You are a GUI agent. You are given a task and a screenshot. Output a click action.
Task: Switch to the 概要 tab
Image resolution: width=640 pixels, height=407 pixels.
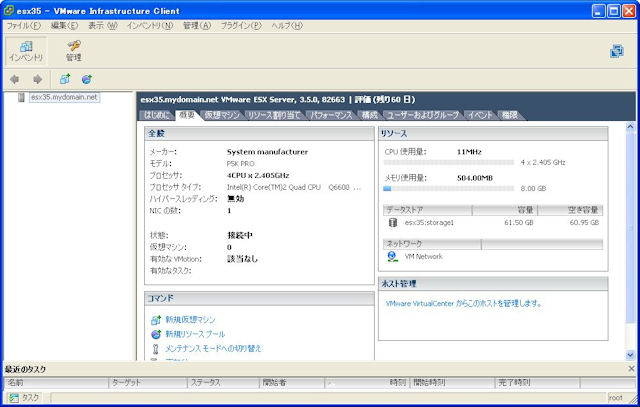coord(187,115)
